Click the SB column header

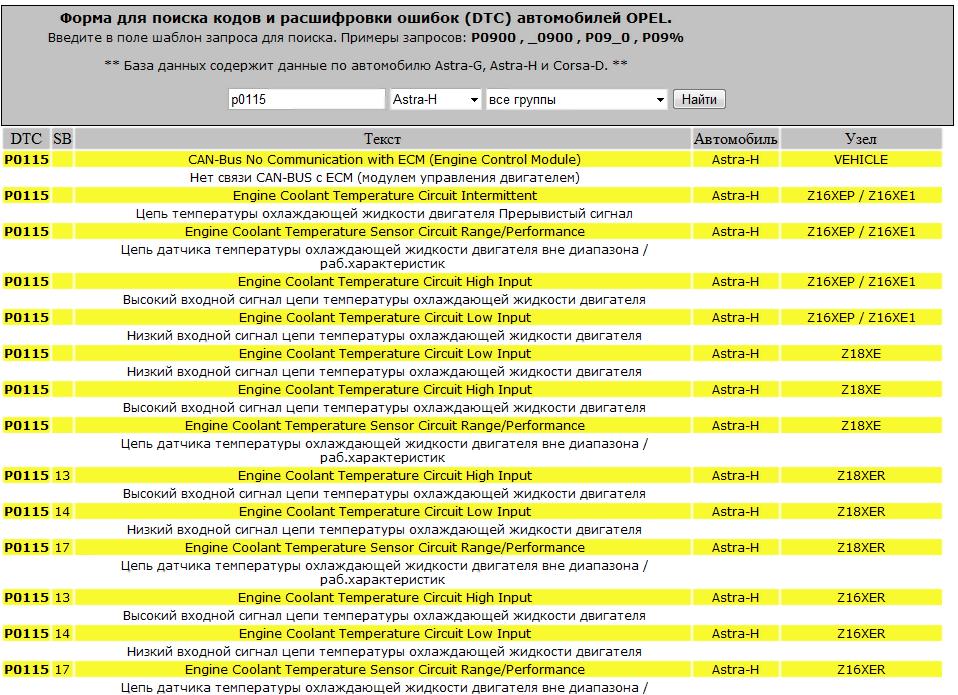(x=62, y=139)
